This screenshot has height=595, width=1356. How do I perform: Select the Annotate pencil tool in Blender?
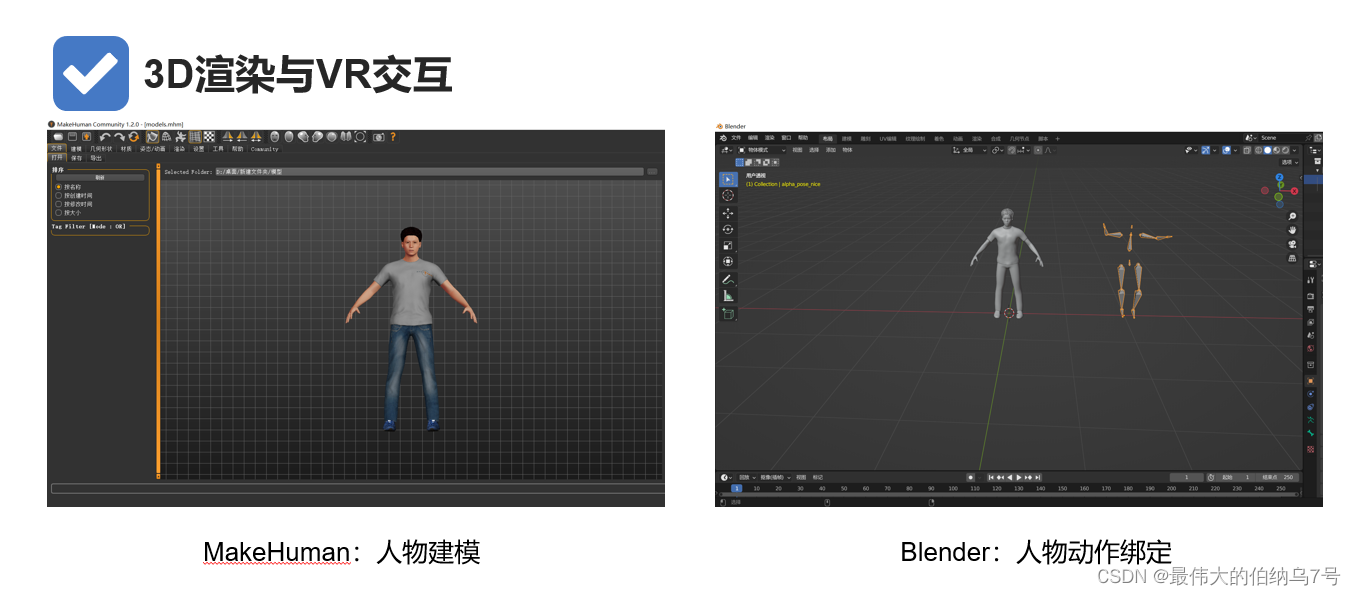tap(727, 279)
